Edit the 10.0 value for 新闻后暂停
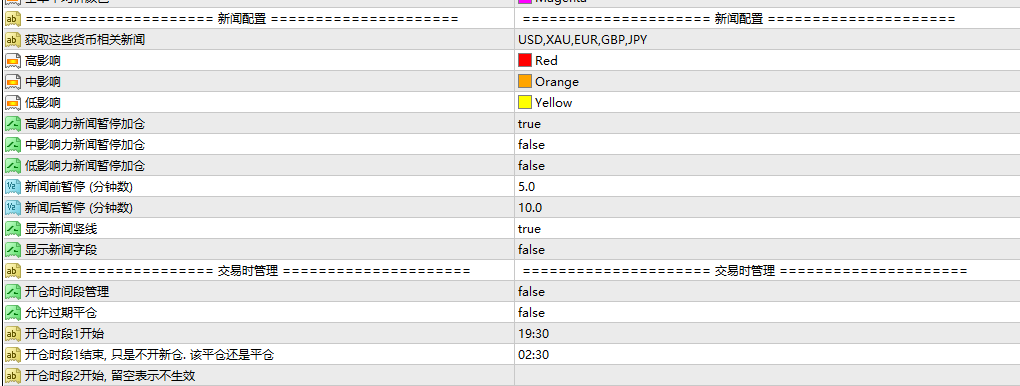The height and width of the screenshot is (386, 1020). [x=530, y=208]
